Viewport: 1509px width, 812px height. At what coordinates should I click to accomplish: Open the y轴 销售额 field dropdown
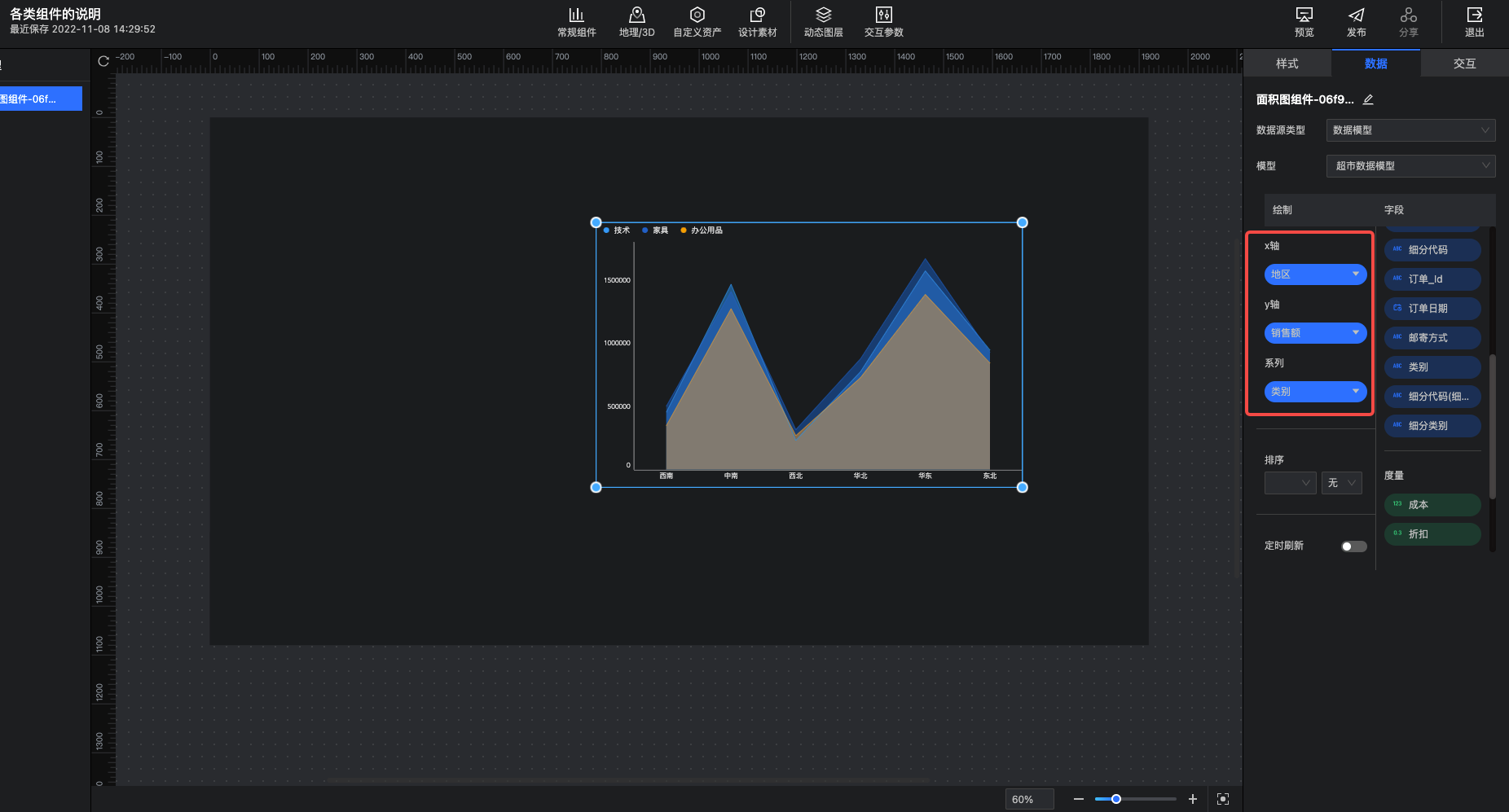pyautogui.click(x=1315, y=333)
